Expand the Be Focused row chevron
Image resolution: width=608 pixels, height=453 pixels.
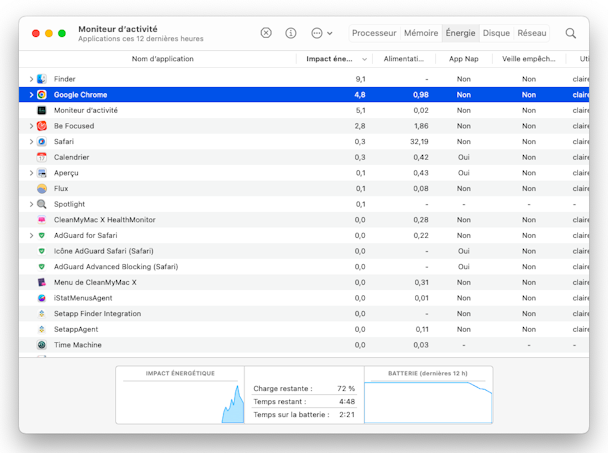pos(31,126)
